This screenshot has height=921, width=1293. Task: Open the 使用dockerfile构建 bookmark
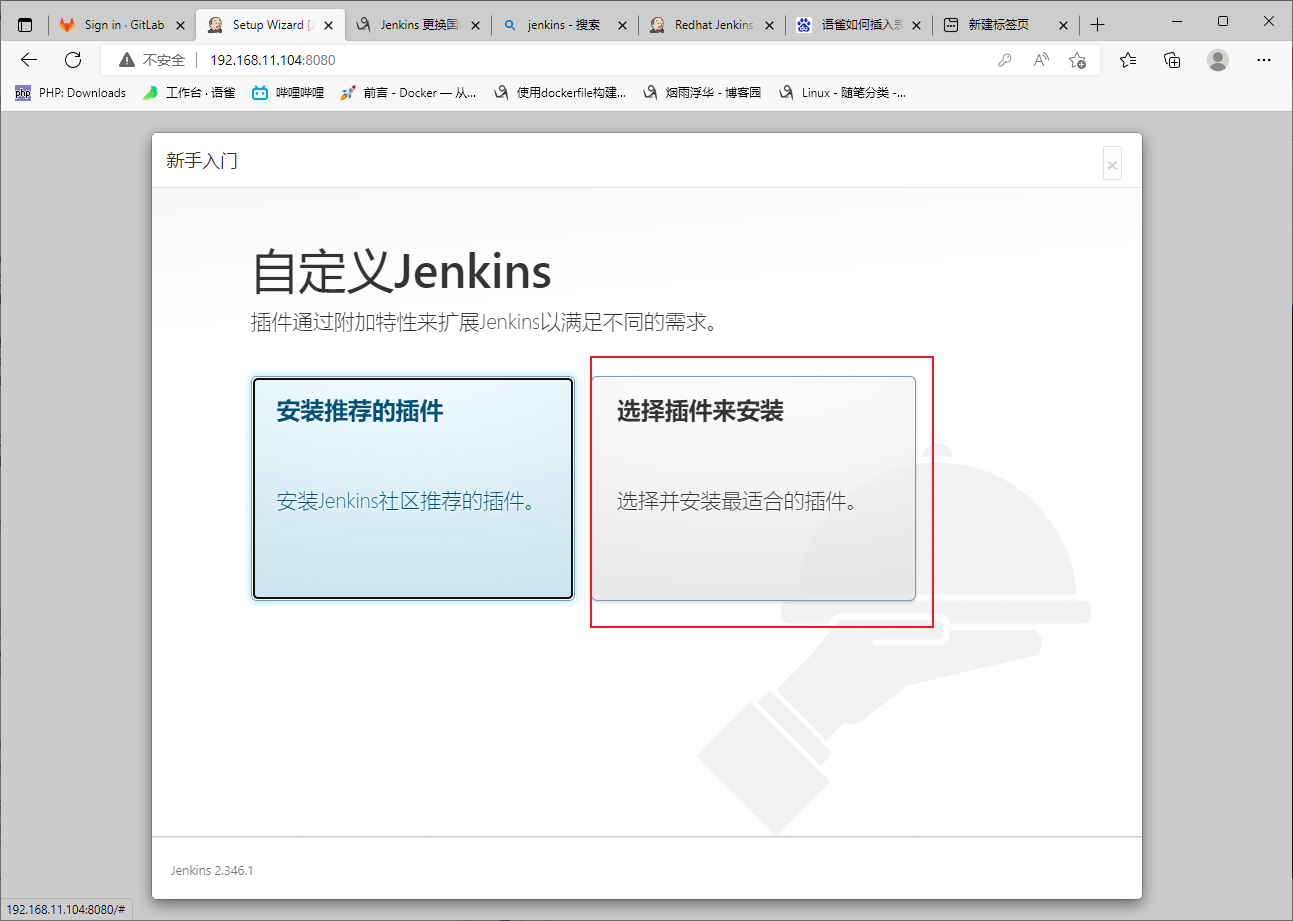pyautogui.click(x=560, y=93)
